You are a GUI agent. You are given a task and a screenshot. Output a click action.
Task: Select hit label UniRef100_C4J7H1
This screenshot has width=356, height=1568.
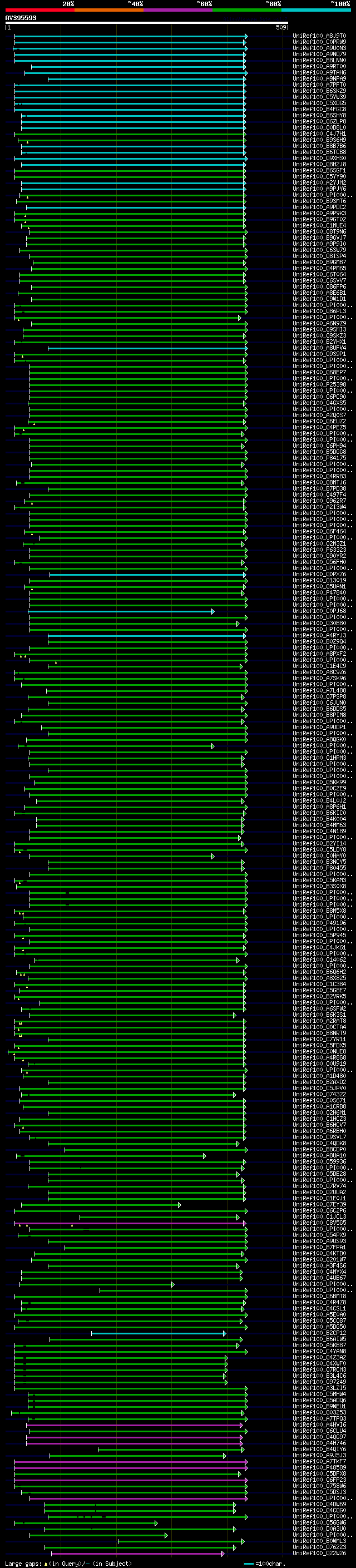point(319,133)
